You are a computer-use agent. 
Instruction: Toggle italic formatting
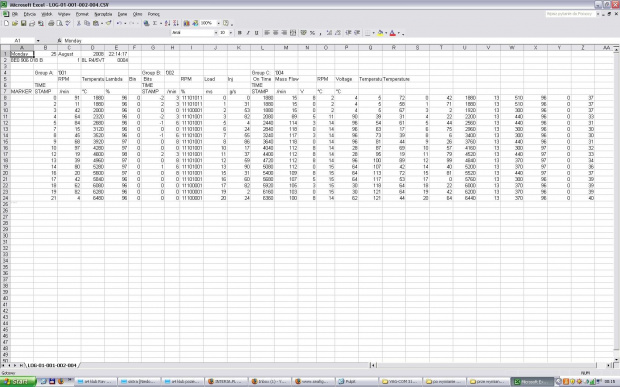[248, 33]
